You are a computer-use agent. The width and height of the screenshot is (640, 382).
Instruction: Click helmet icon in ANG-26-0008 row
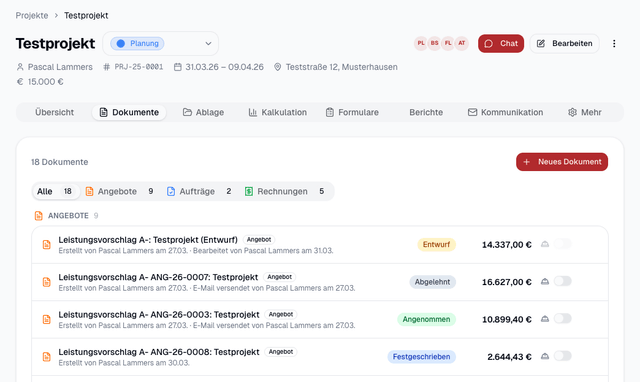544,356
